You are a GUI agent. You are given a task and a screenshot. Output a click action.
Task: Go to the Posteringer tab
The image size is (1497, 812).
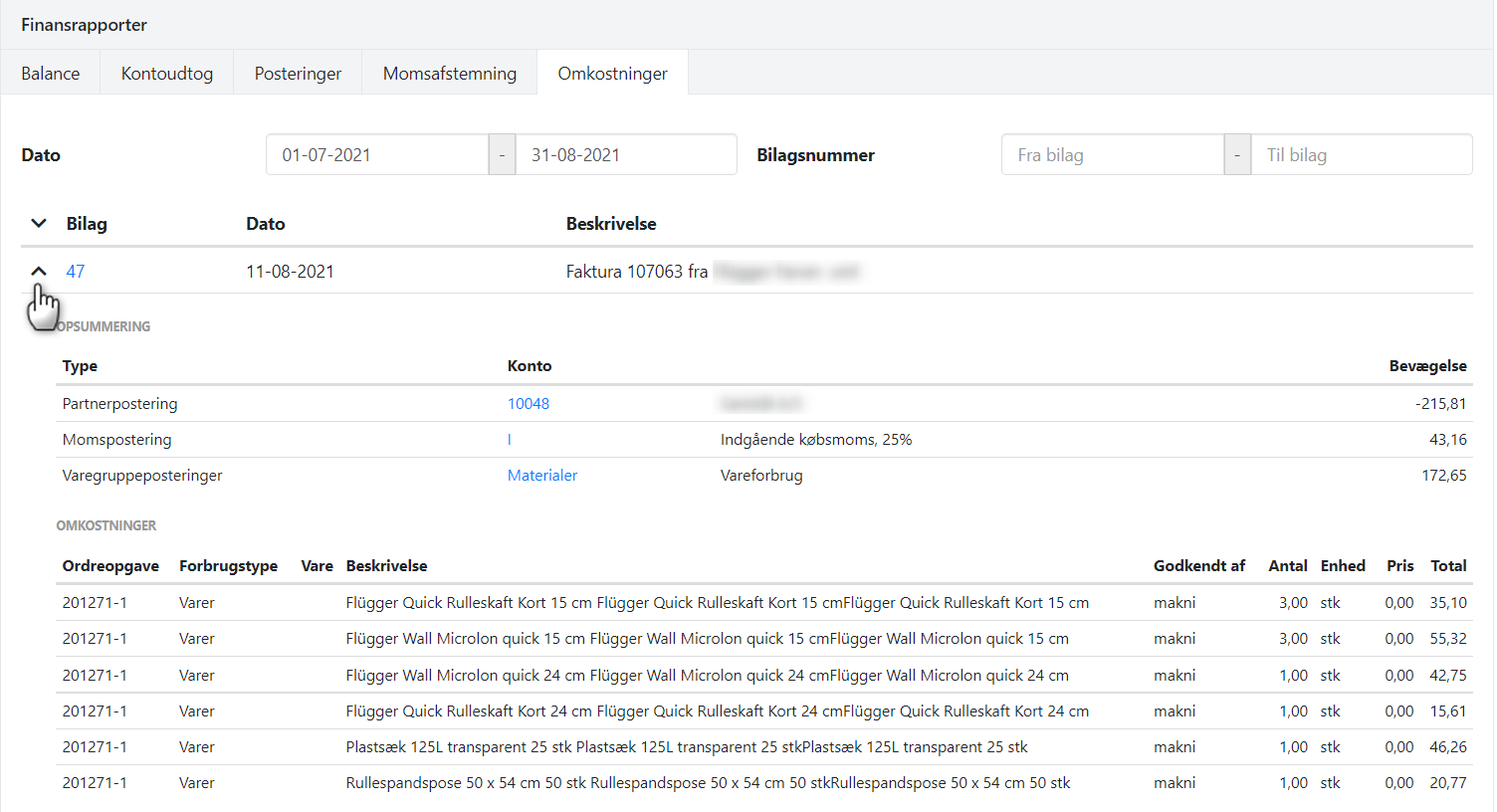(298, 74)
